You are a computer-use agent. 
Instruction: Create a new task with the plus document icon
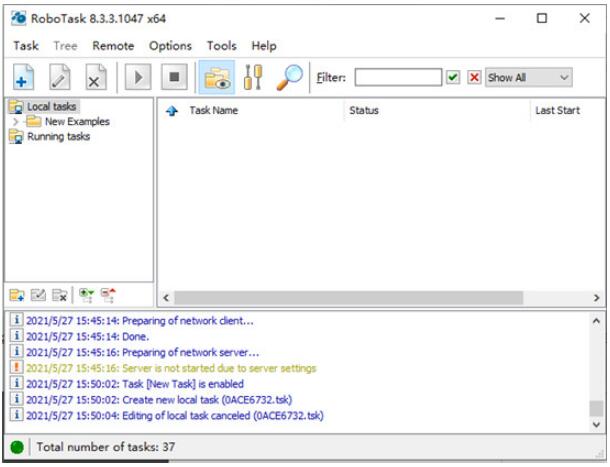point(23,77)
